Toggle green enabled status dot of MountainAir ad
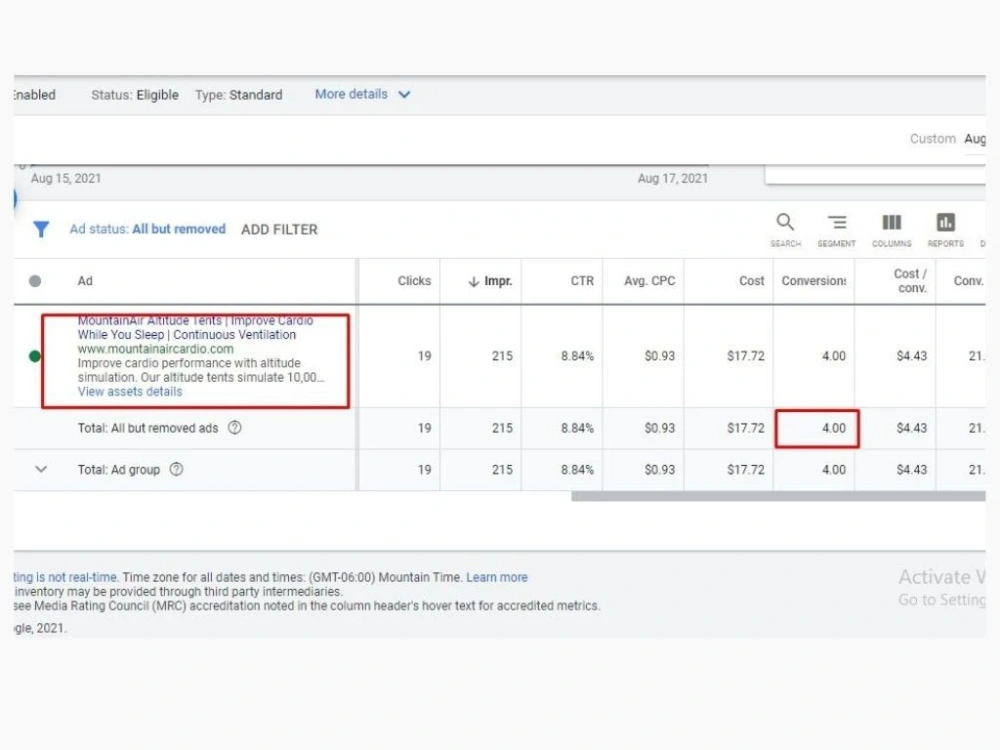 click(35, 356)
